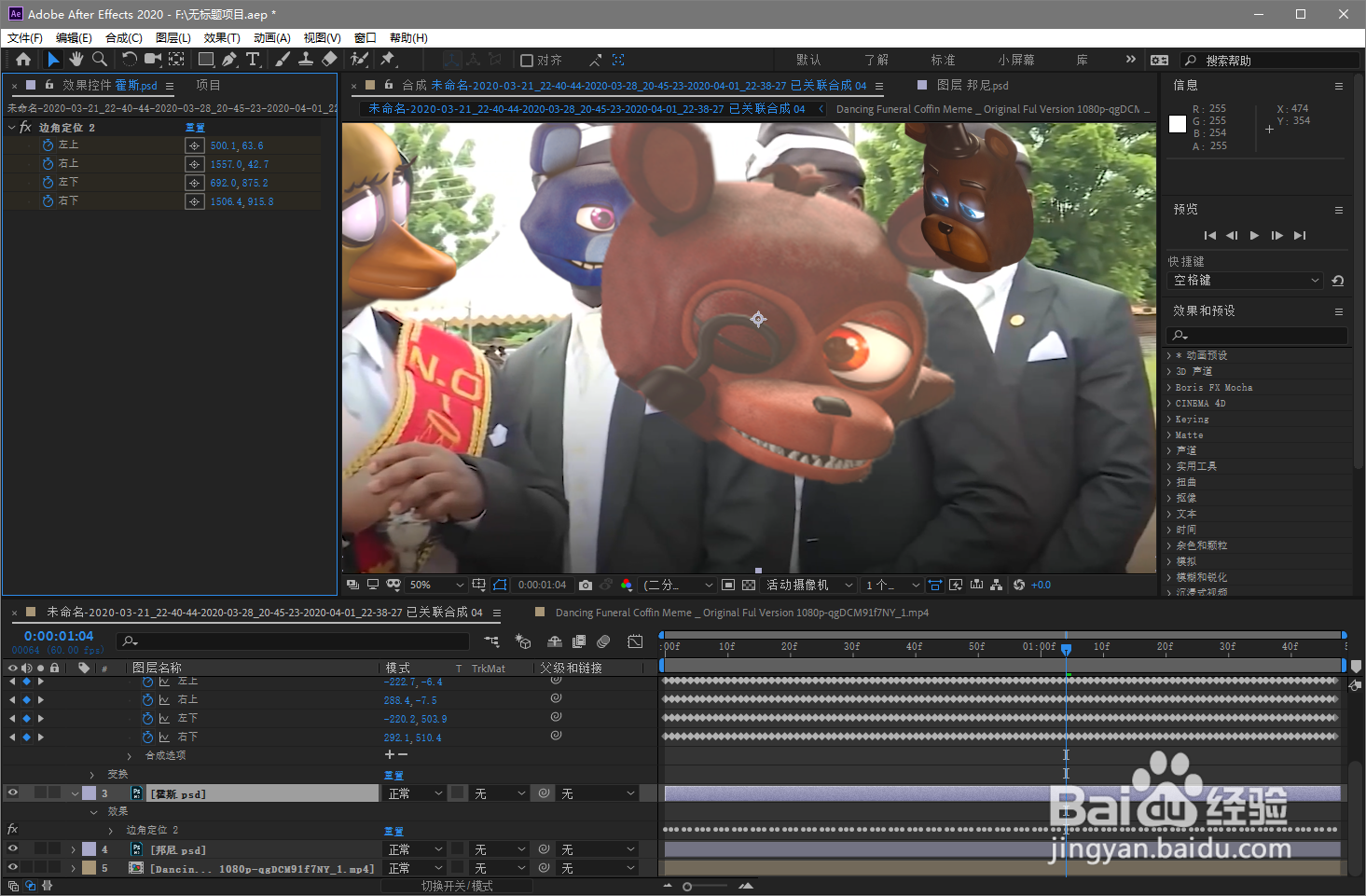Open the resolution (二分) dropdown

[x=678, y=585]
